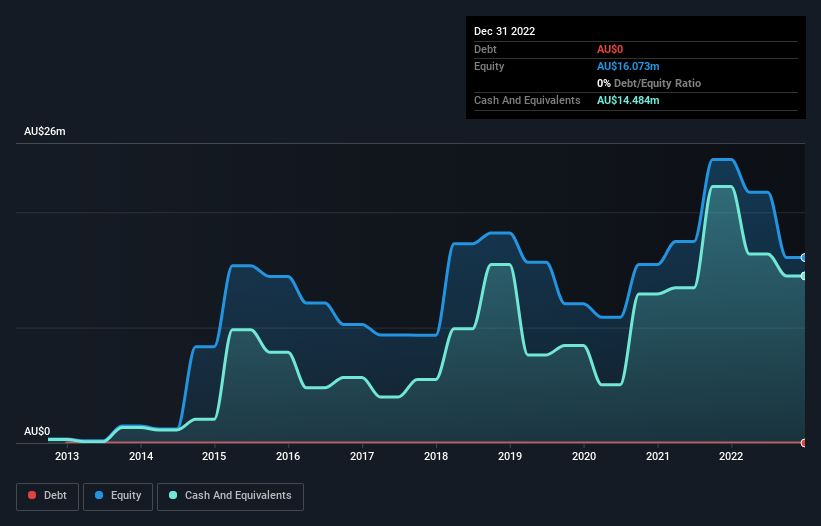Select the teal Cash endpoint marker
The width and height of the screenshot is (821, 526).
(x=804, y=276)
